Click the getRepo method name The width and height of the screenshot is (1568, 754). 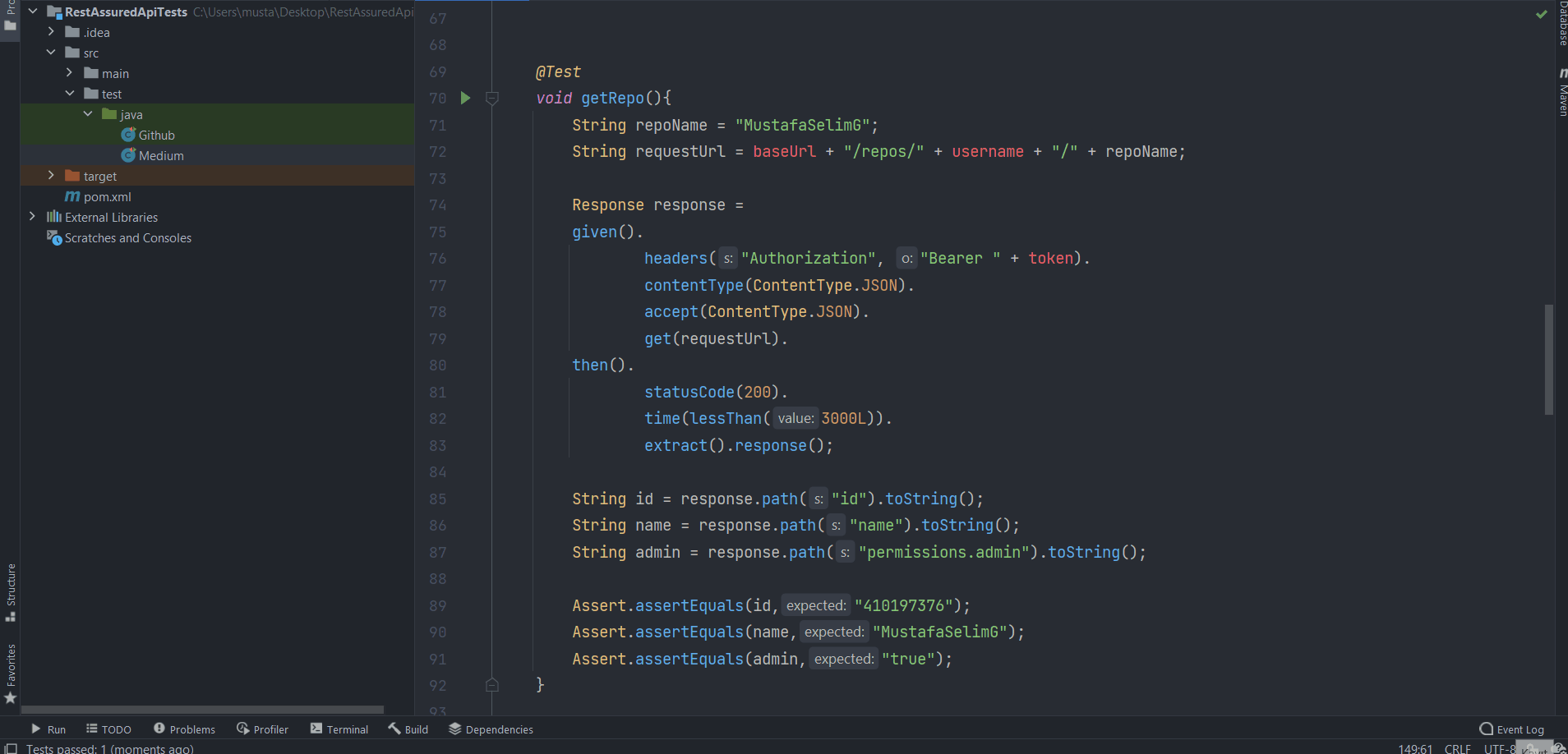click(x=612, y=98)
